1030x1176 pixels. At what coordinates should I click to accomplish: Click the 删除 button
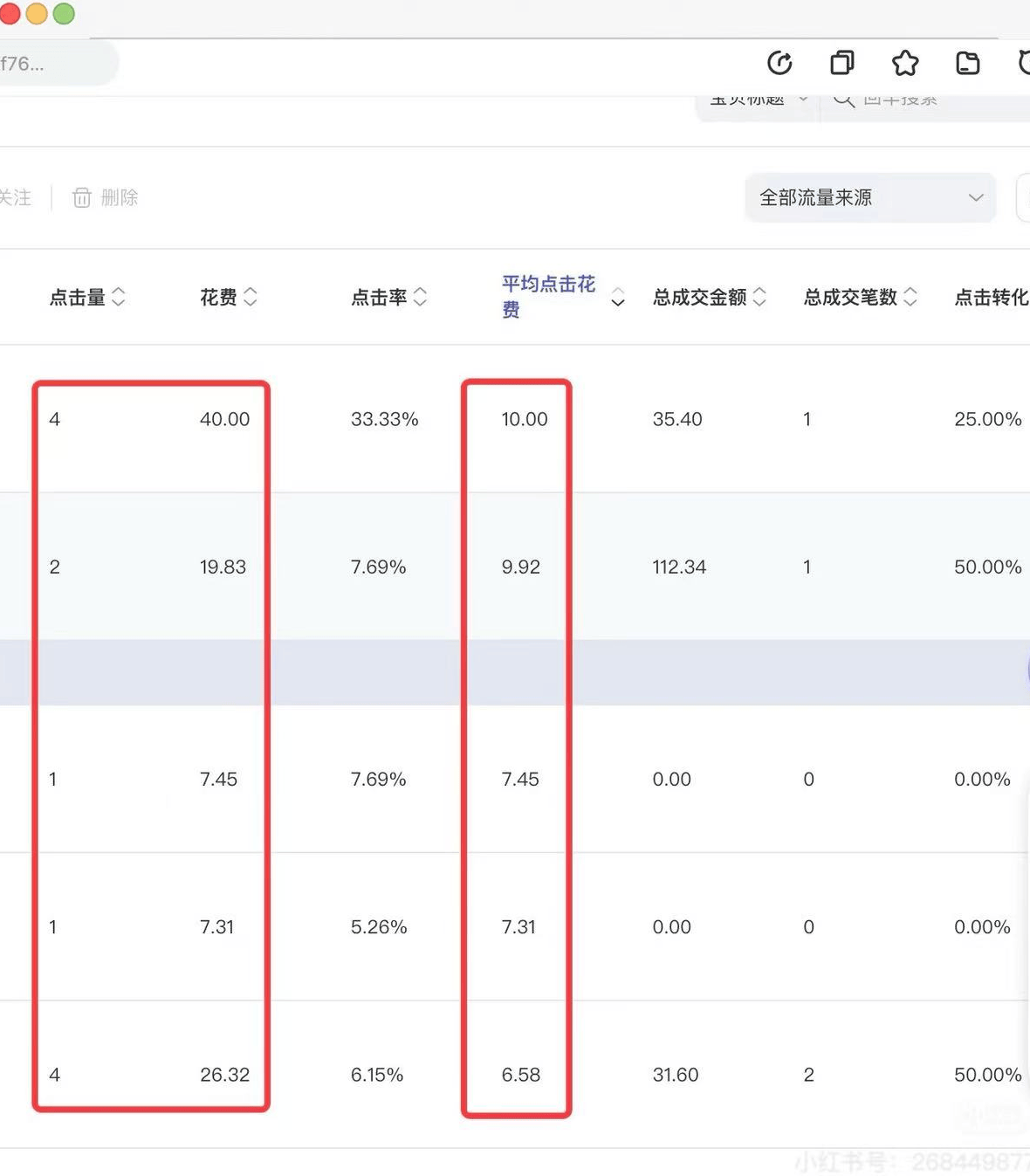click(x=119, y=198)
